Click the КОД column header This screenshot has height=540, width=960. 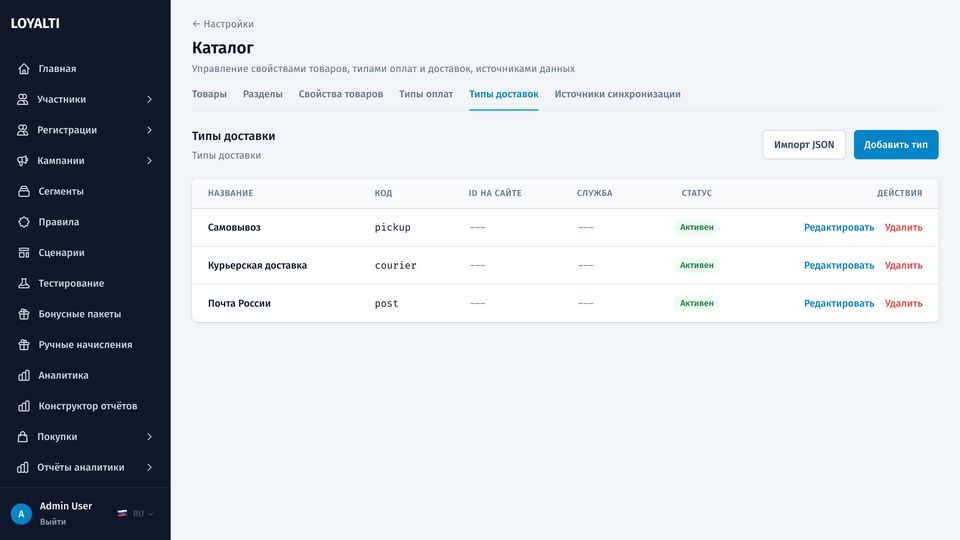tap(383, 193)
